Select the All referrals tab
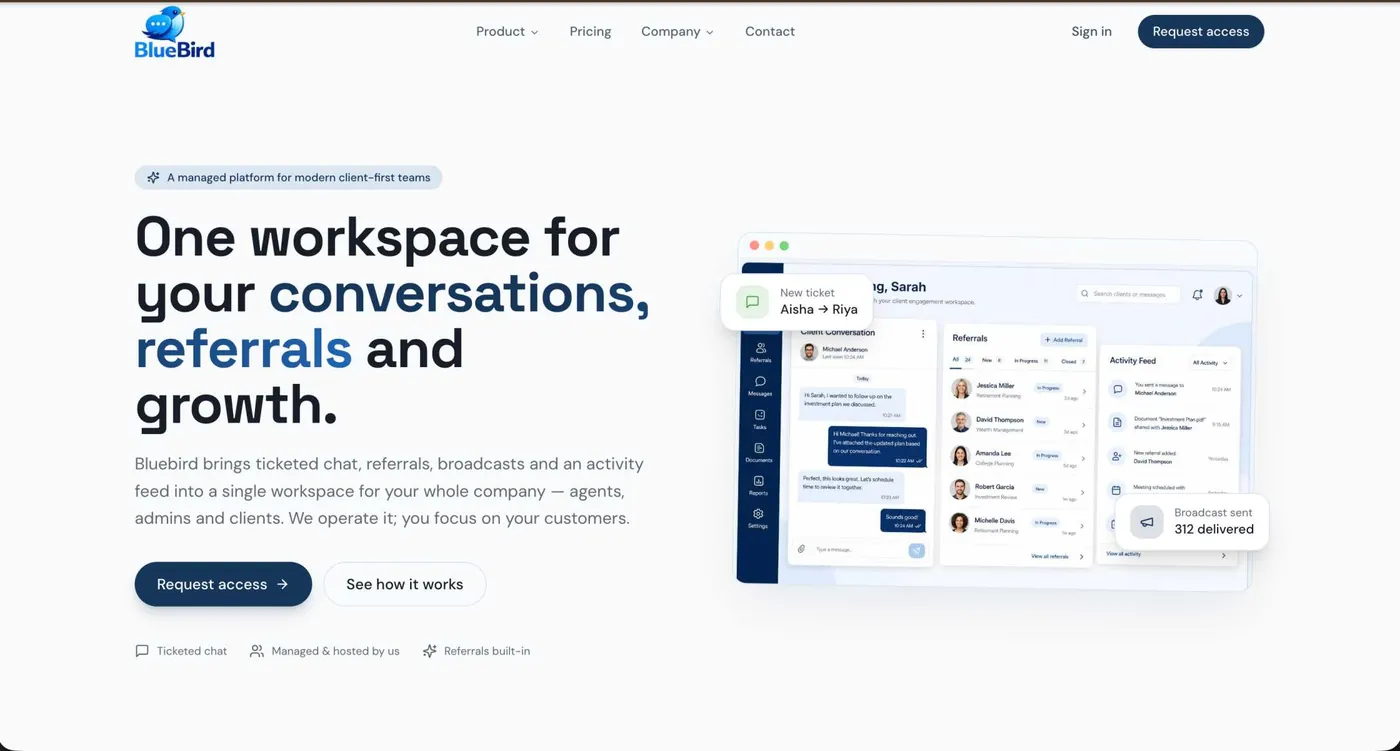The image size is (1400, 751). tap(961, 360)
